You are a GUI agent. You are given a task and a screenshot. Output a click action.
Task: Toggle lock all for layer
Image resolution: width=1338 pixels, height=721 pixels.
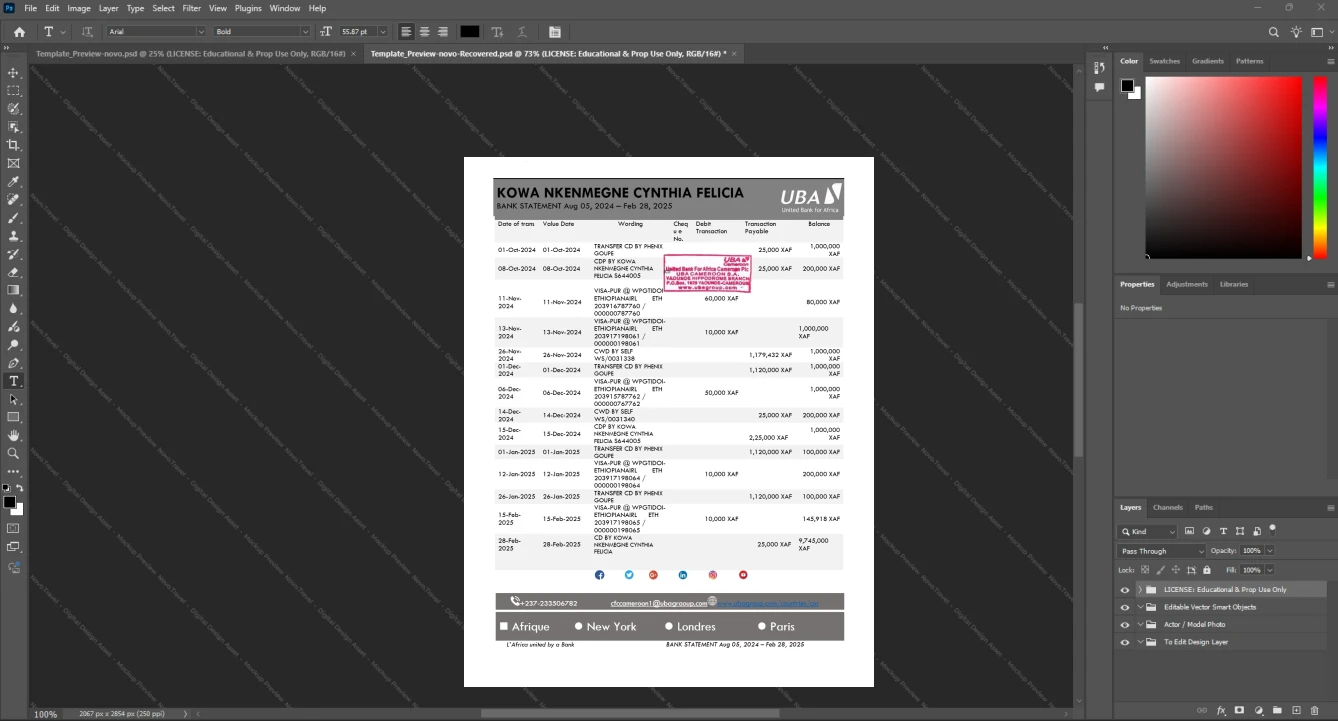1207,570
